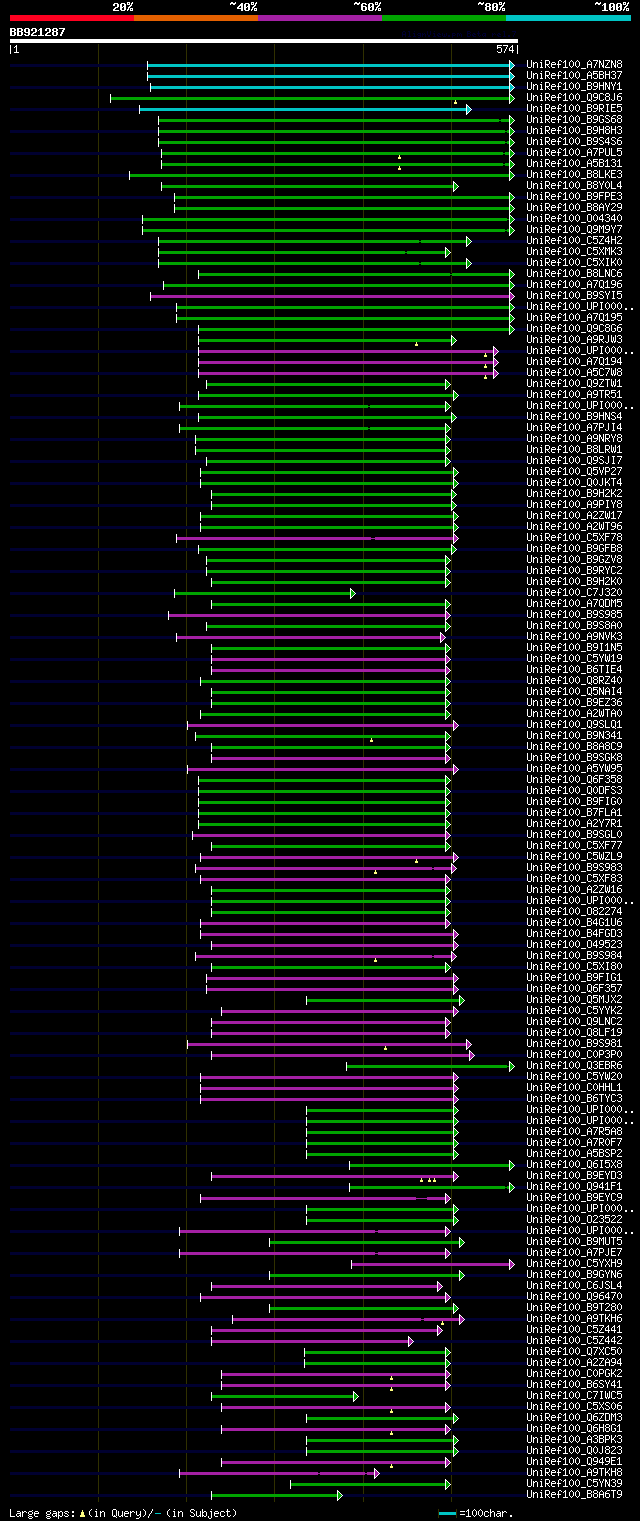Select the UniRef100_A5C7W8 label
Screen dimensions: 640x1521
pos(574,372)
